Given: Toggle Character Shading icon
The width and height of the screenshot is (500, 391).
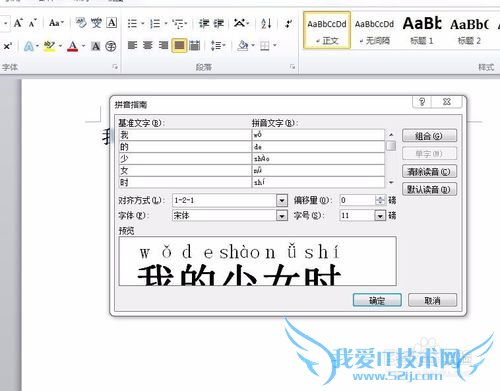Looking at the screenshot, I should [x=96, y=46].
